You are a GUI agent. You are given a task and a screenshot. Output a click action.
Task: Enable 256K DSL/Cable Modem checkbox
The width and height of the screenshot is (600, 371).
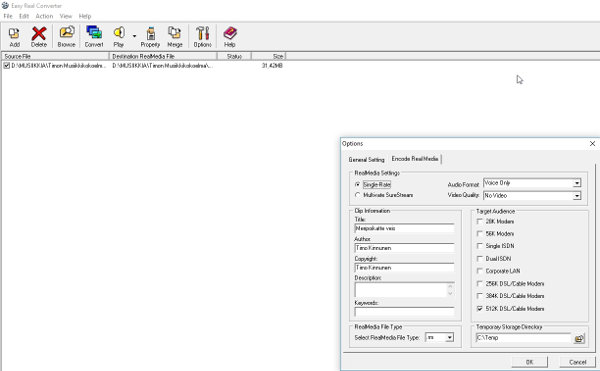tap(479, 284)
